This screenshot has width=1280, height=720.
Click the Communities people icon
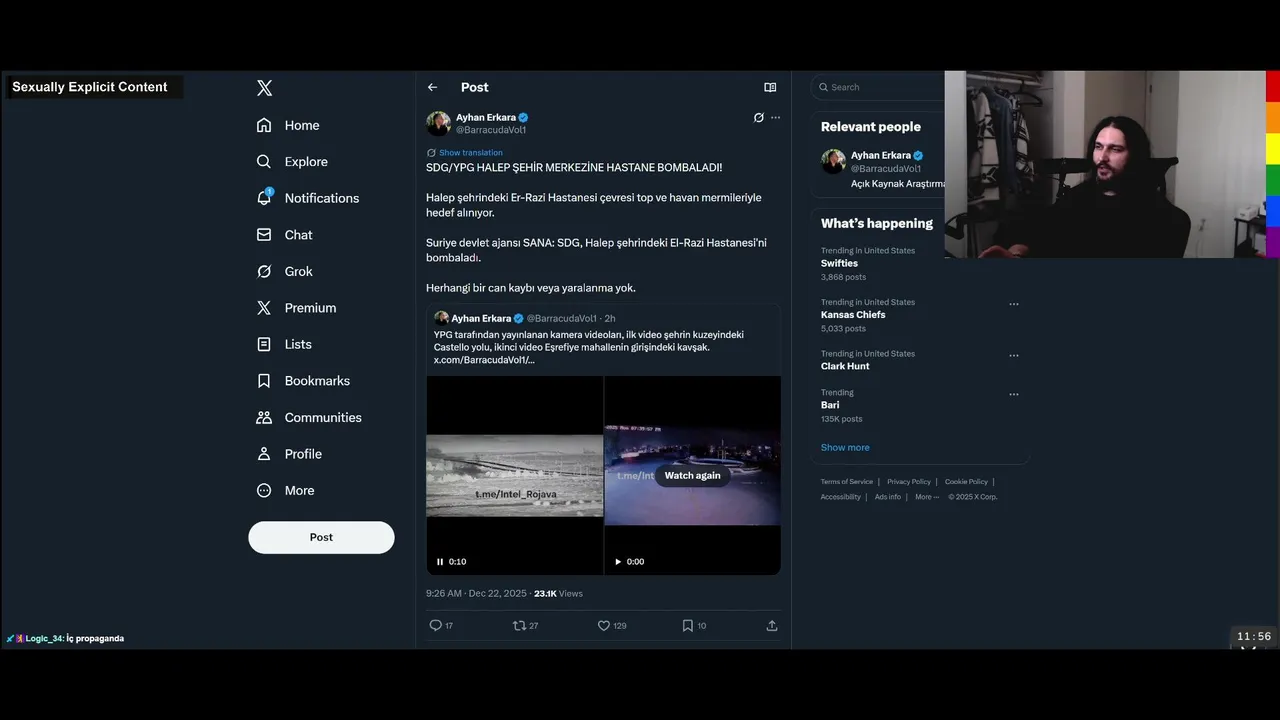(x=264, y=417)
